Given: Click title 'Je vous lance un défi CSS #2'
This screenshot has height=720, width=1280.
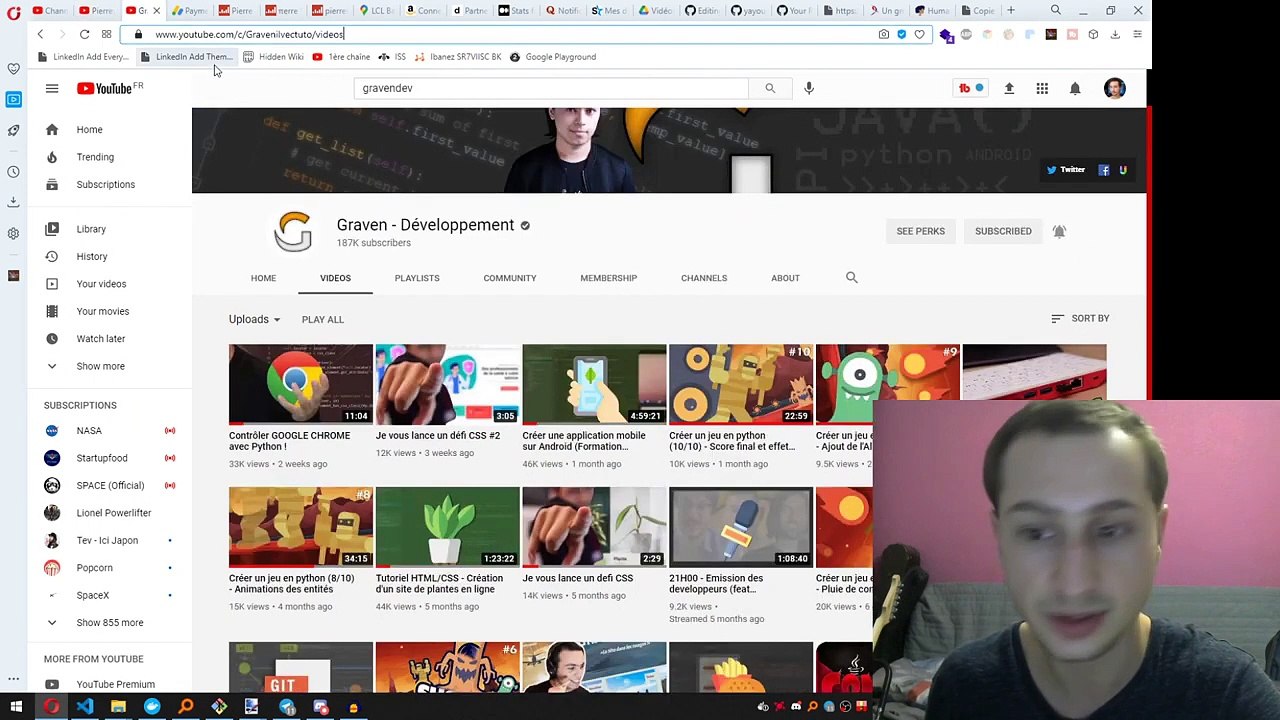Looking at the screenshot, I should 438,435.
